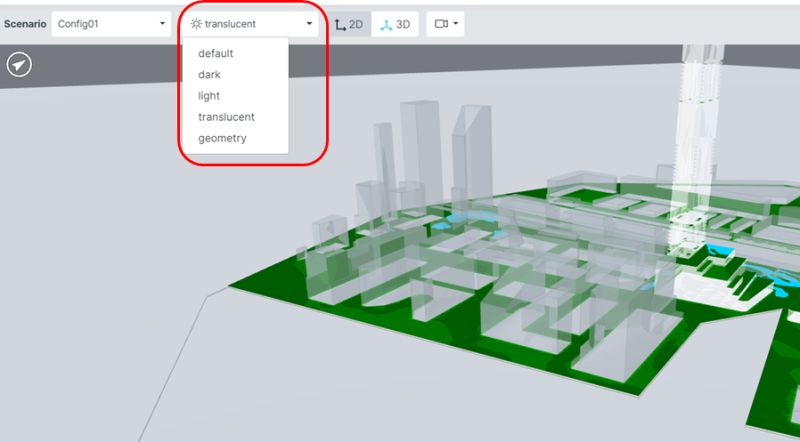
Task: Click the compass navigation icon
Action: 19,65
